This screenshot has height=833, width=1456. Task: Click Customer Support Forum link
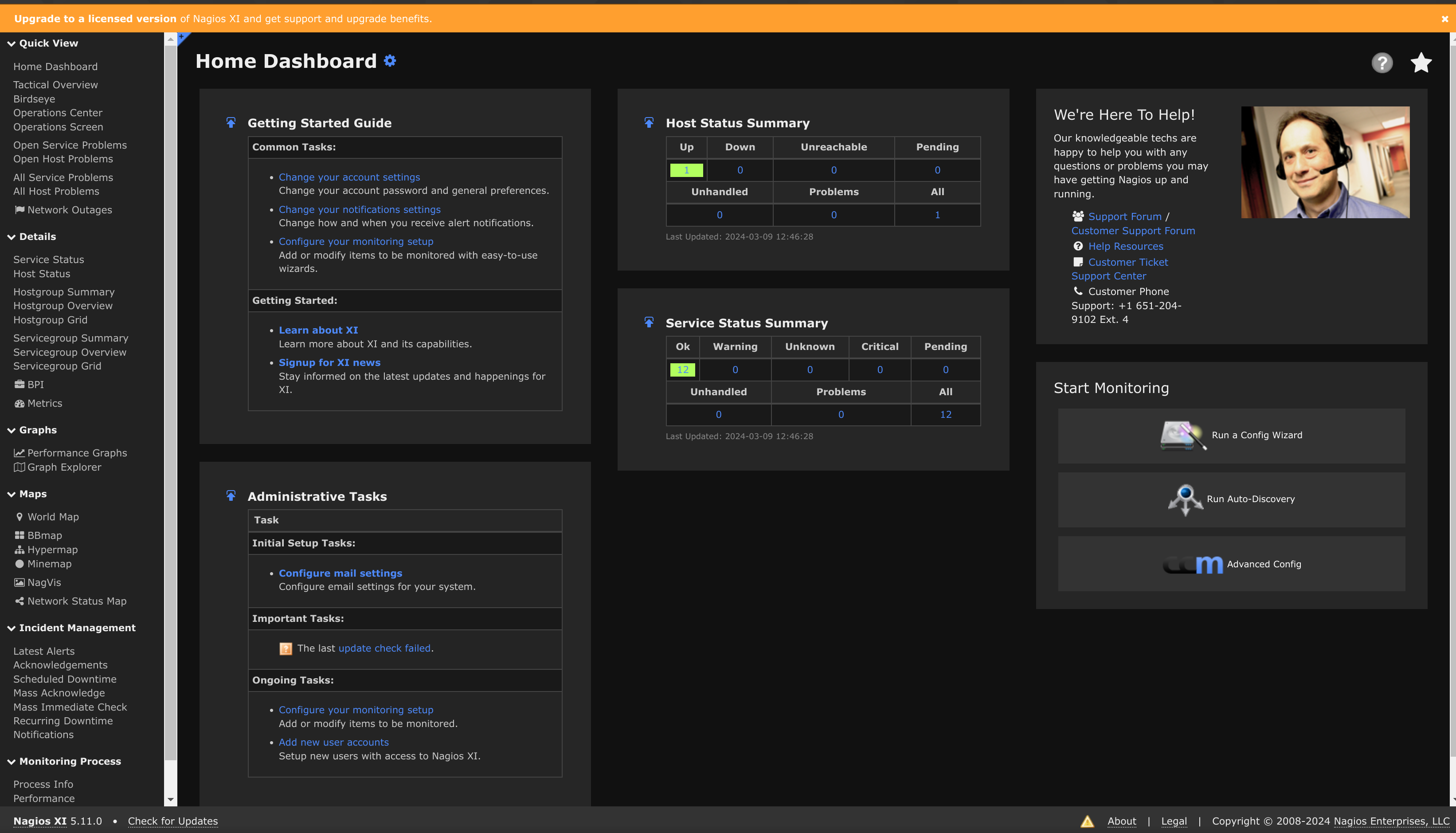1133,231
